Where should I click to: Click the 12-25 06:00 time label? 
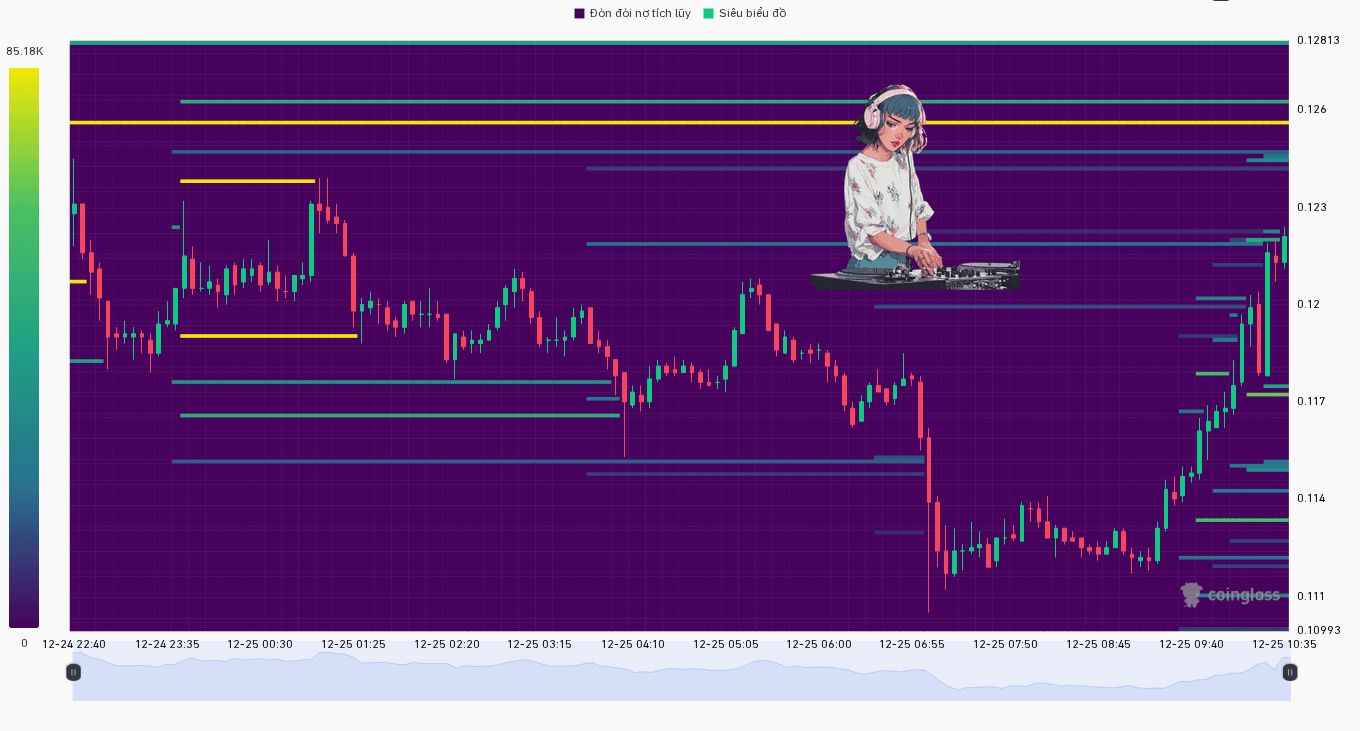click(819, 644)
